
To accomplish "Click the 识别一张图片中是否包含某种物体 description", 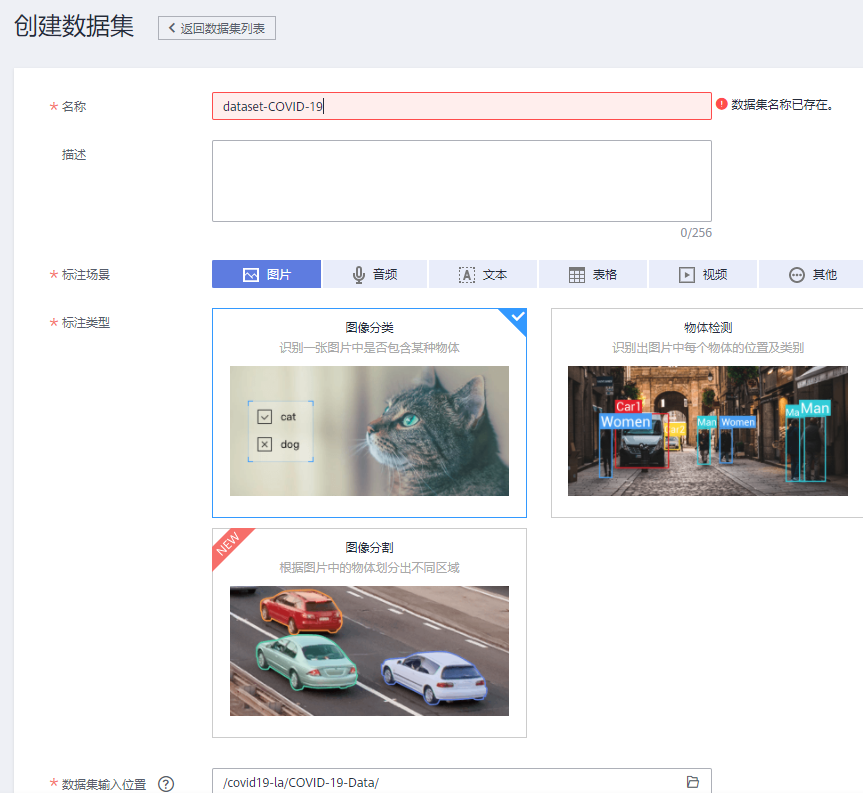I will [x=369, y=348].
